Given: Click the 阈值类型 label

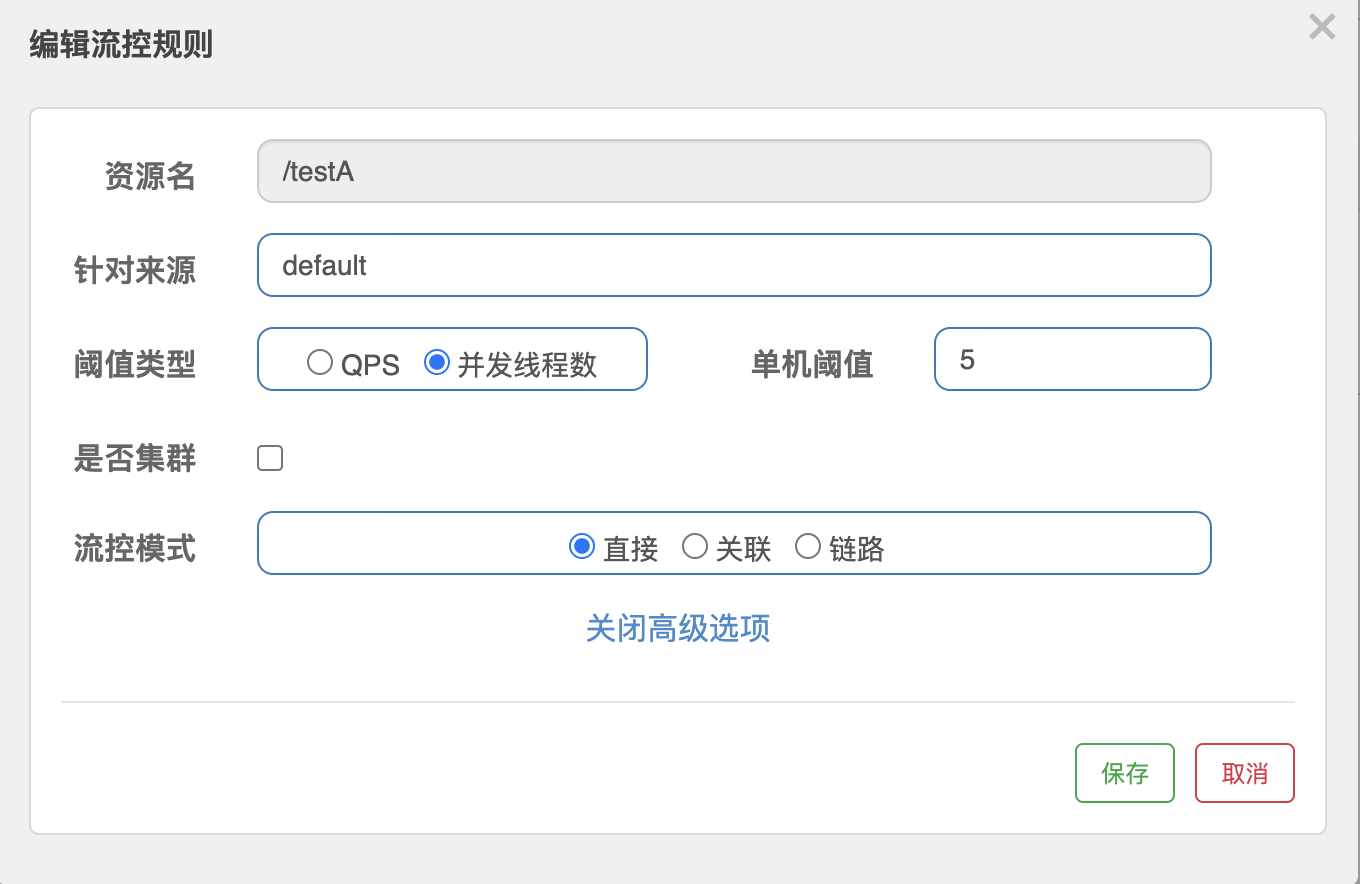Looking at the screenshot, I should (135, 364).
